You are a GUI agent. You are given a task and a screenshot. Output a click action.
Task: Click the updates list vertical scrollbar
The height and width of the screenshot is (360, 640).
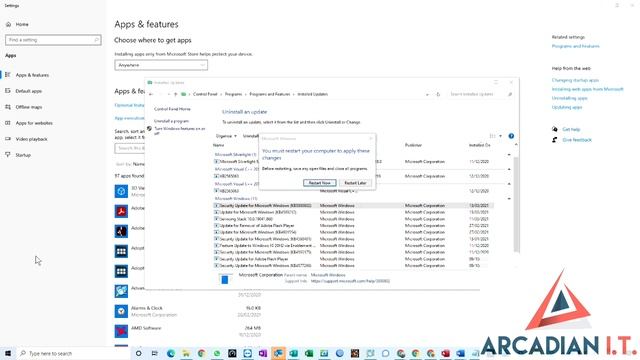point(516,204)
